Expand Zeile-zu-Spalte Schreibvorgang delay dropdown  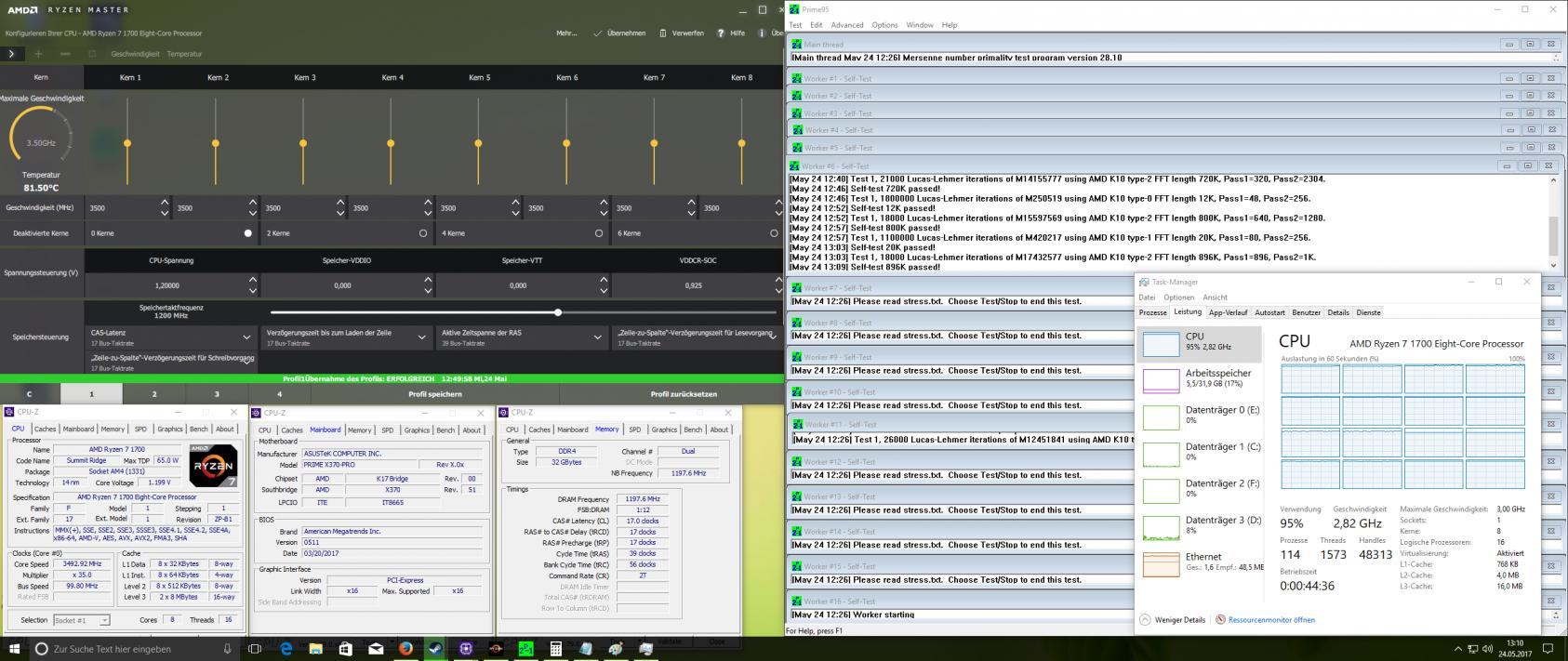[246, 361]
